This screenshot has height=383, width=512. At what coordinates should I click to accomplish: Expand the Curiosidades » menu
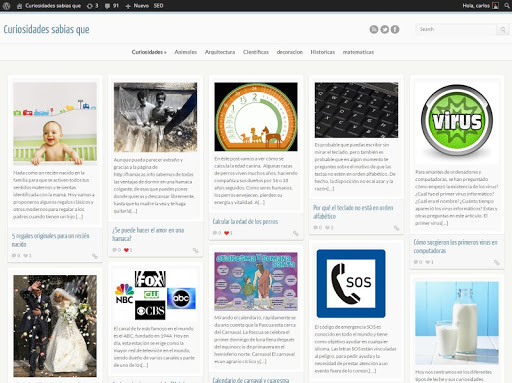tap(149, 52)
